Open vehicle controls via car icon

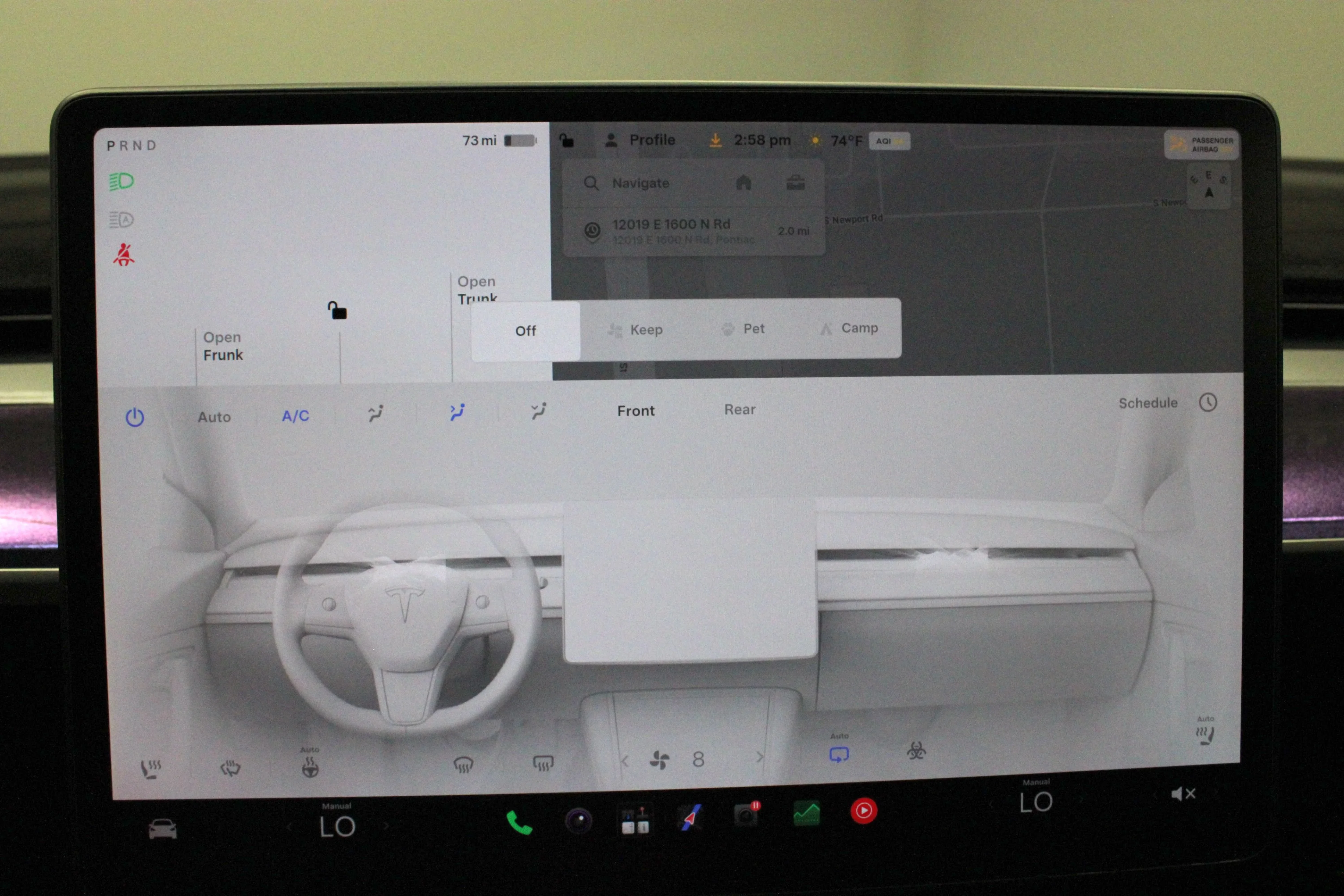click(x=163, y=829)
